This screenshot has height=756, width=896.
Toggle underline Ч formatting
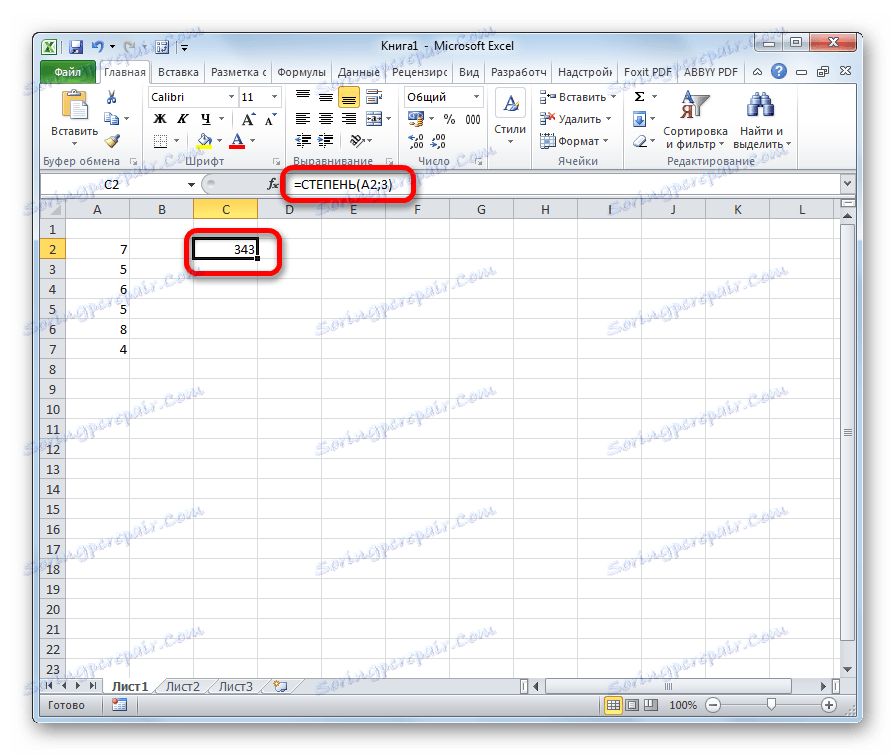coord(205,119)
